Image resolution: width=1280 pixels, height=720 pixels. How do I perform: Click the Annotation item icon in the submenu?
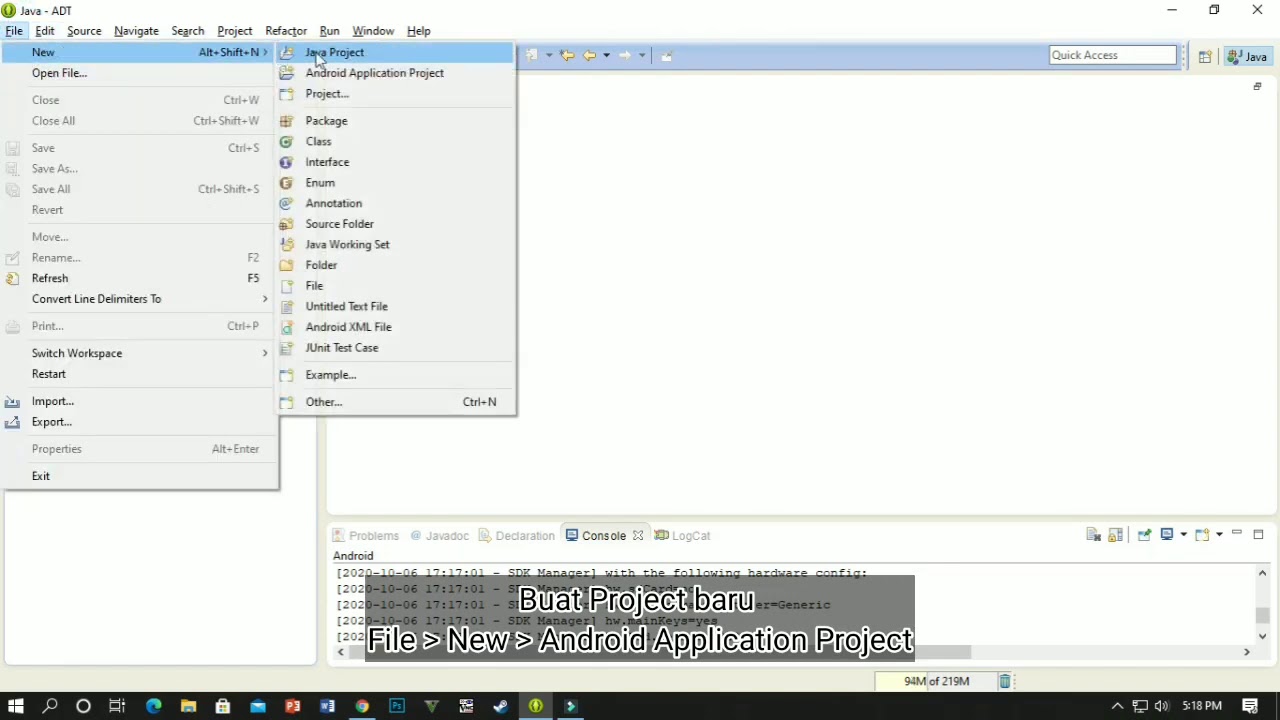pyautogui.click(x=286, y=203)
